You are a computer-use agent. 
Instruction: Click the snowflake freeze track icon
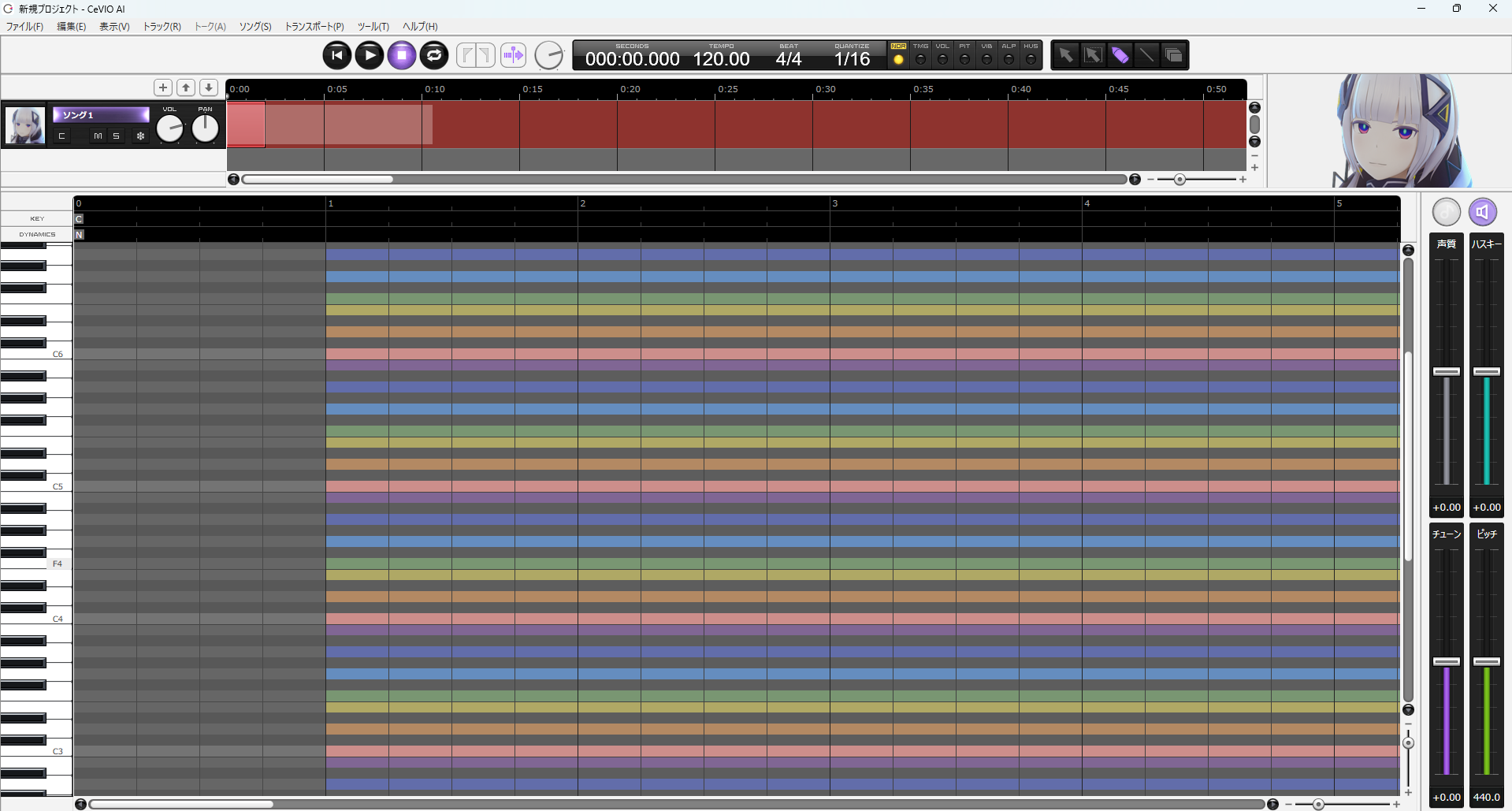pos(141,136)
